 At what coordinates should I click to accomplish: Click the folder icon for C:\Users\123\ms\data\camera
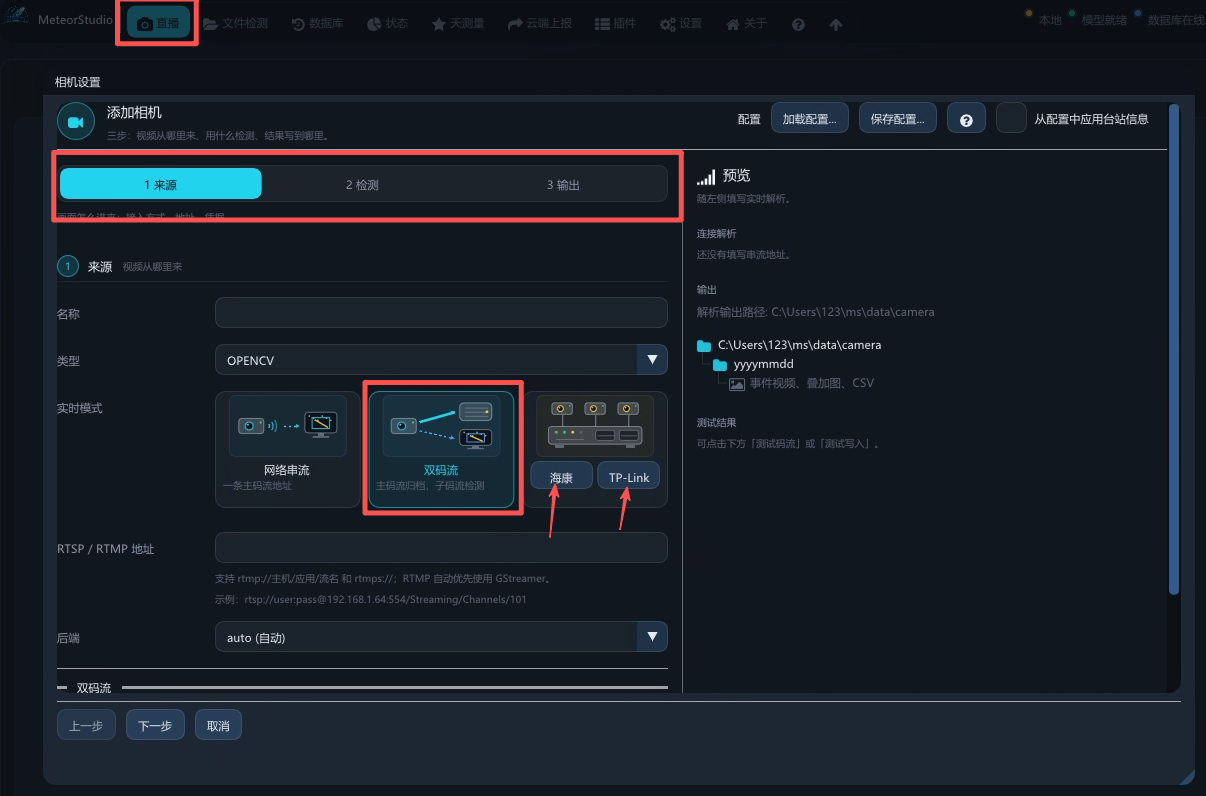click(x=704, y=345)
